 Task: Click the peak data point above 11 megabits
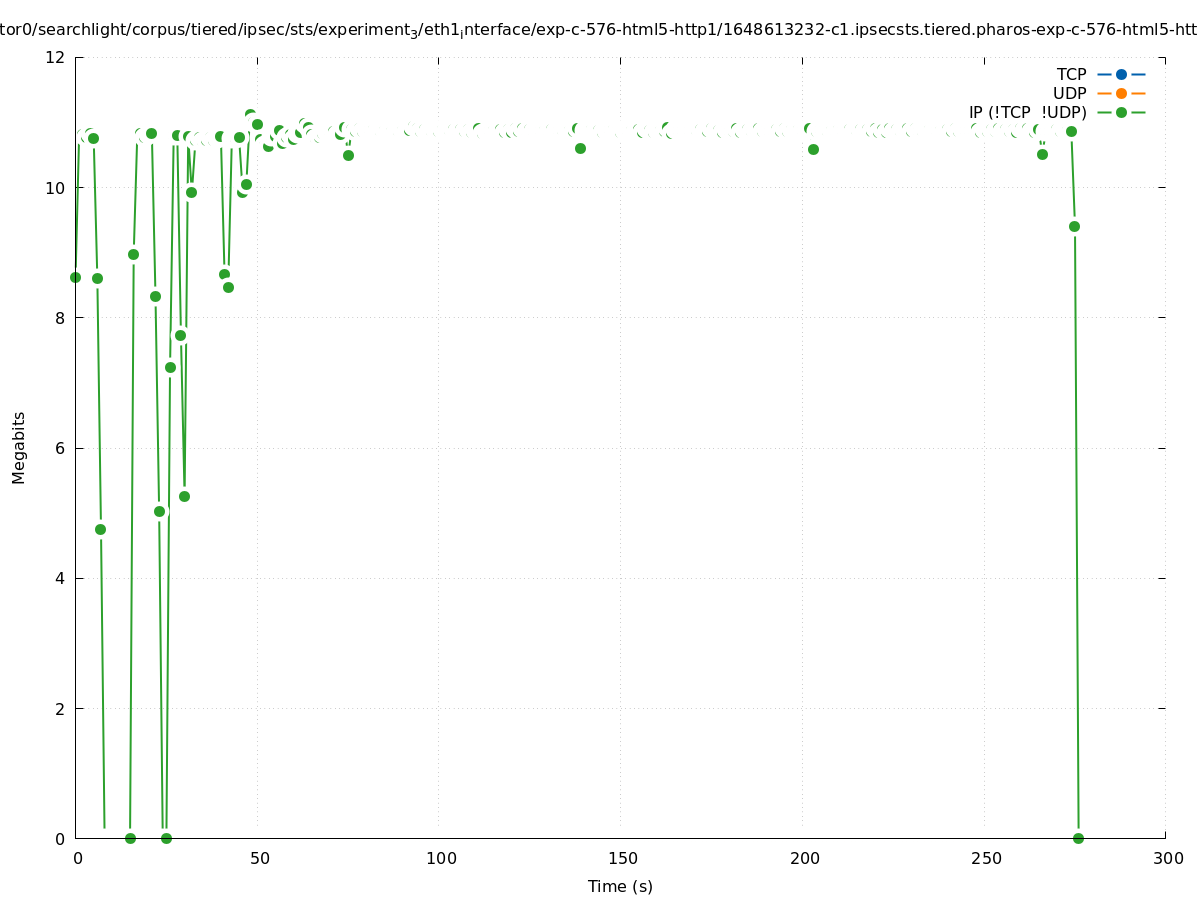coord(250,115)
